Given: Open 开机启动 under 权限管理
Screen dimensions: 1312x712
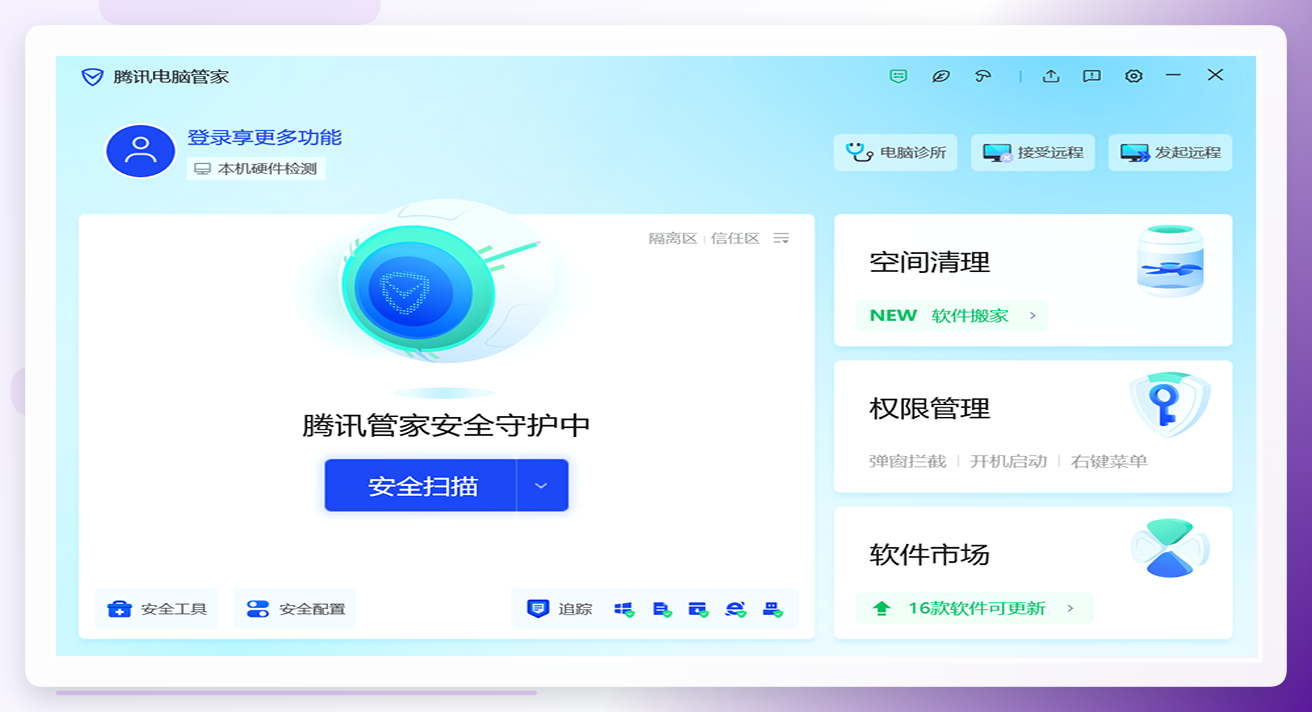Looking at the screenshot, I should [x=1008, y=461].
